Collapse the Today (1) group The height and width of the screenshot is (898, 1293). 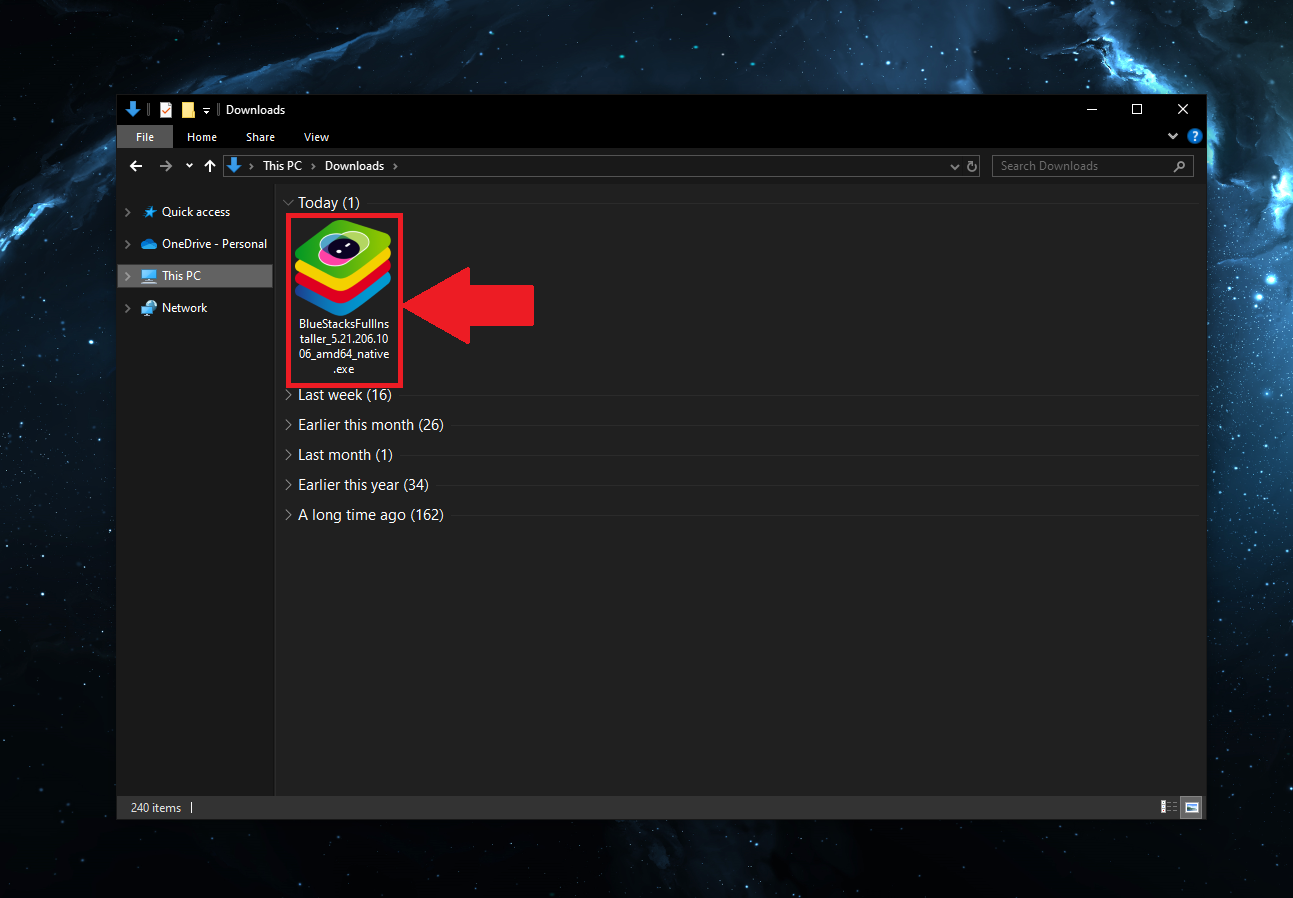(288, 202)
